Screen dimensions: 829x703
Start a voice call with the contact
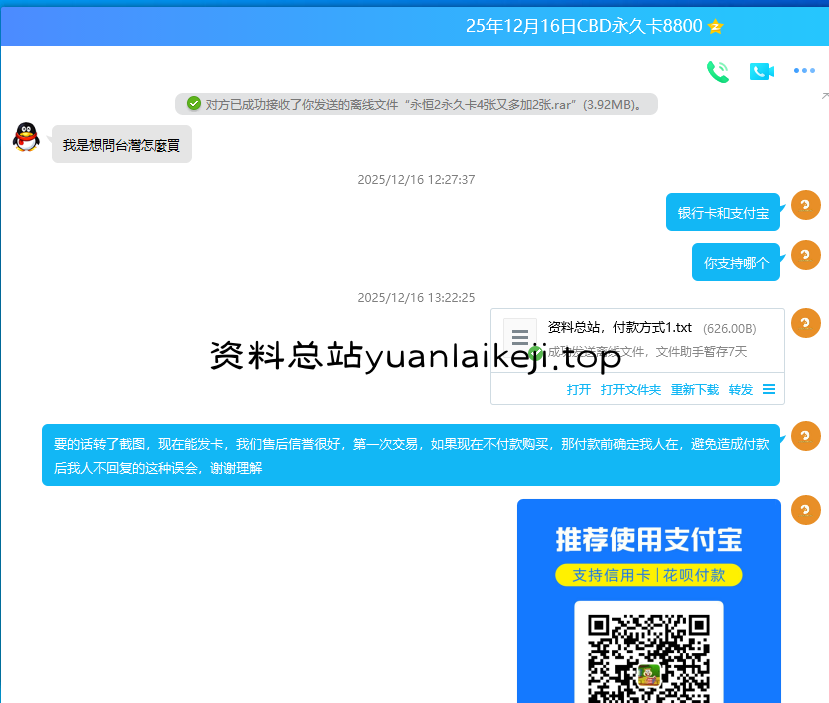(718, 71)
